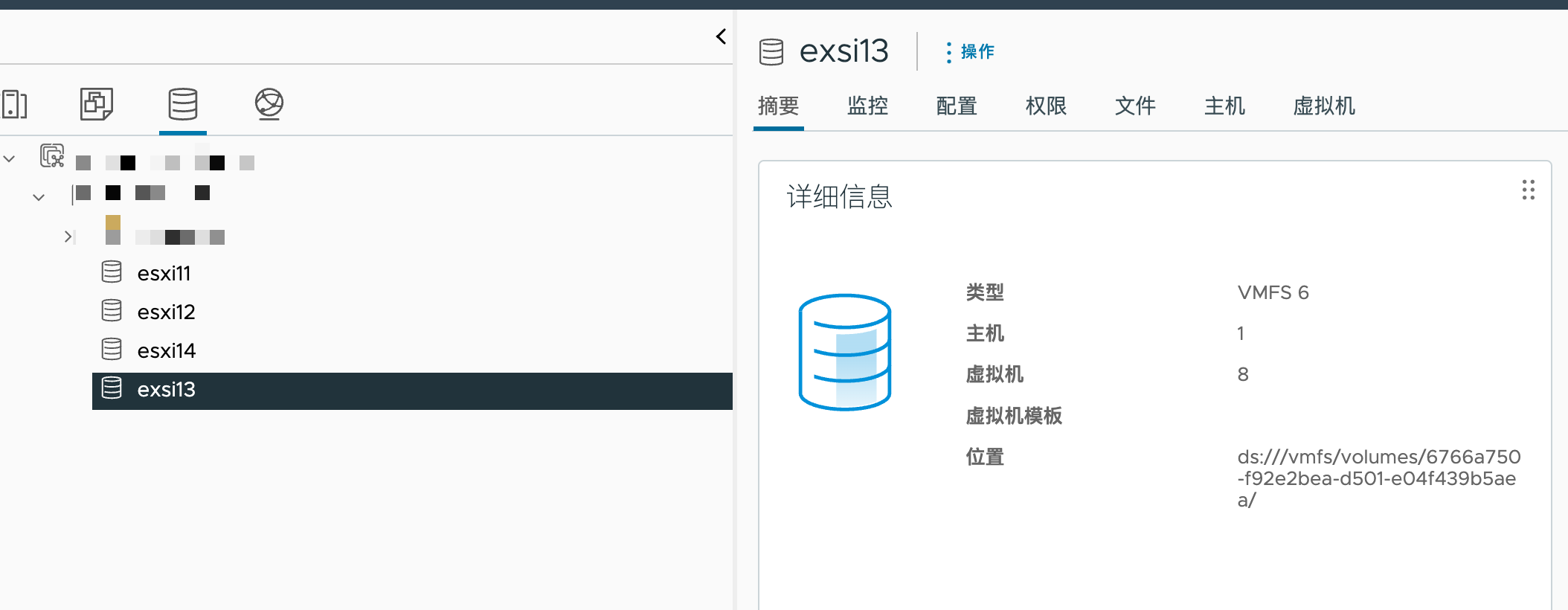Switch to the 监控 tab
Viewport: 1568px width, 610px height.
(867, 106)
